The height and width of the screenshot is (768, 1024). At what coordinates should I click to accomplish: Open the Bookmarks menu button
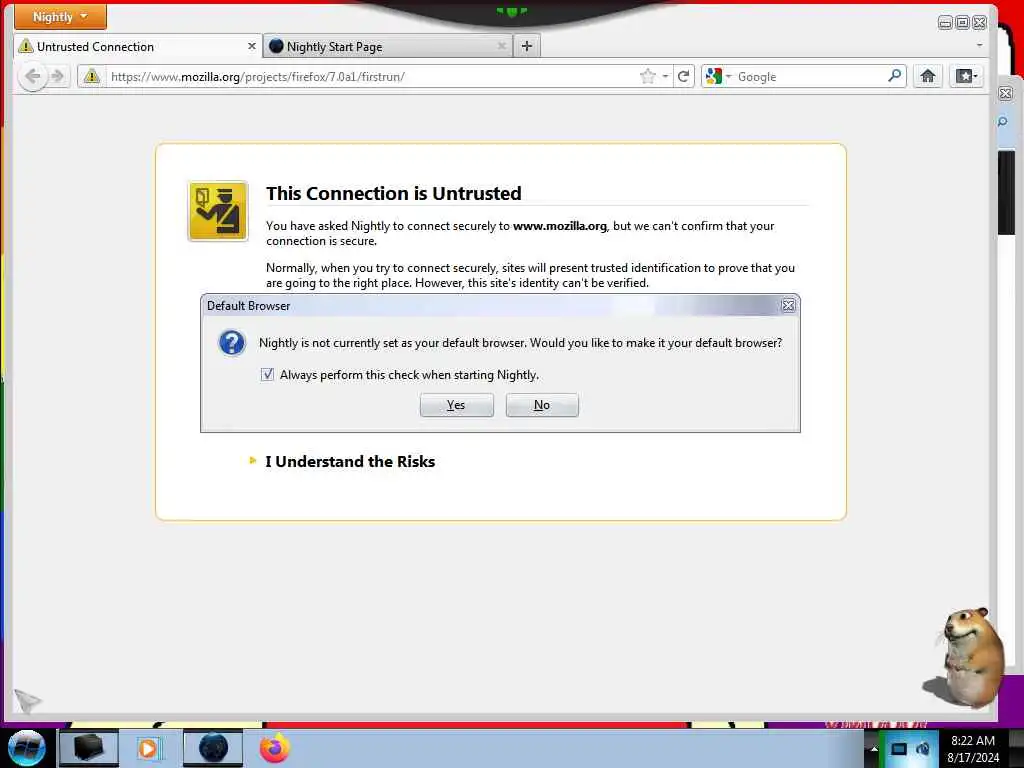967,76
